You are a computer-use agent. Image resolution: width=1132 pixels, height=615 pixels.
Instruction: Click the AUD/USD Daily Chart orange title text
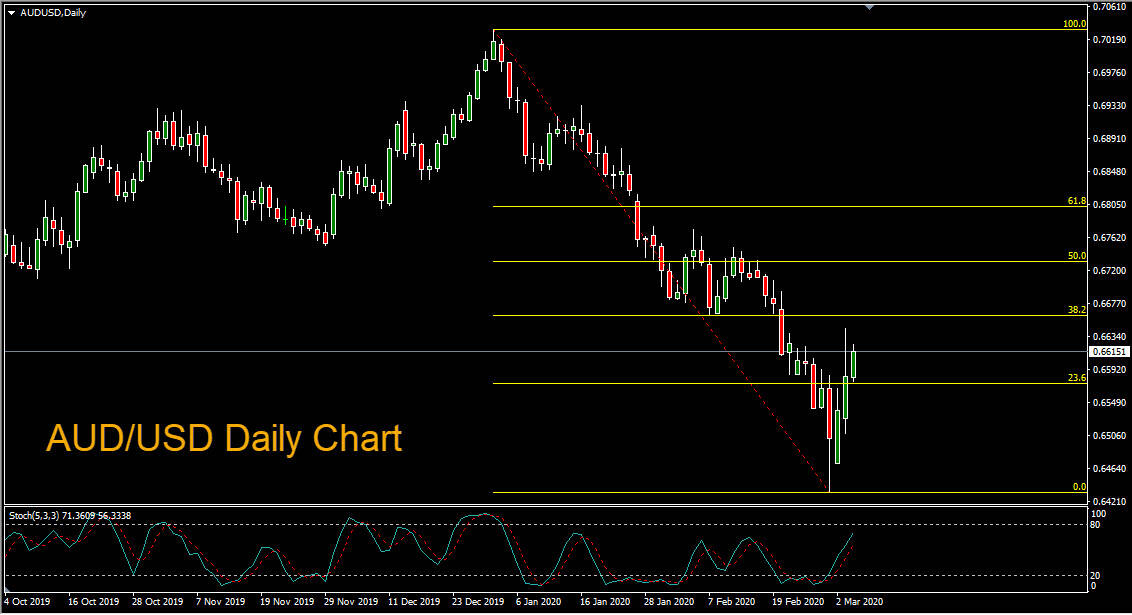point(224,439)
